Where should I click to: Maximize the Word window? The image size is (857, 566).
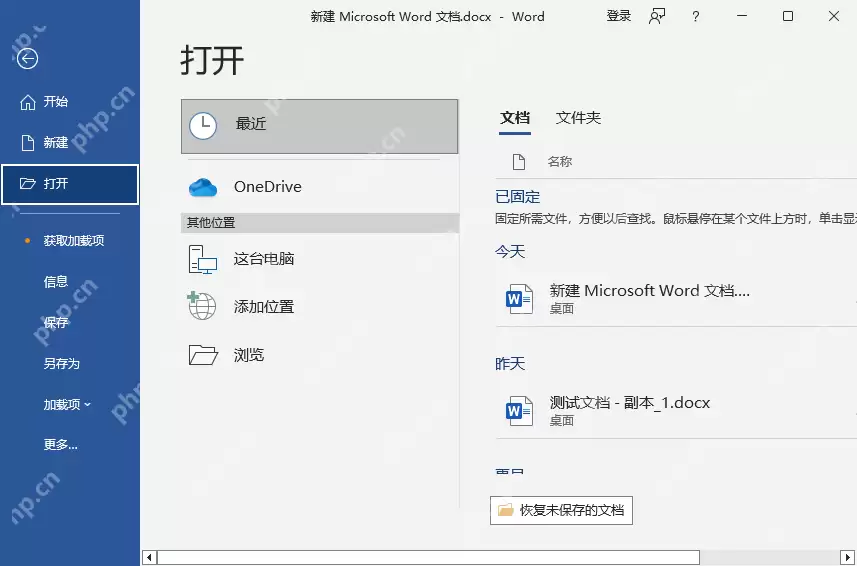pyautogui.click(x=788, y=16)
